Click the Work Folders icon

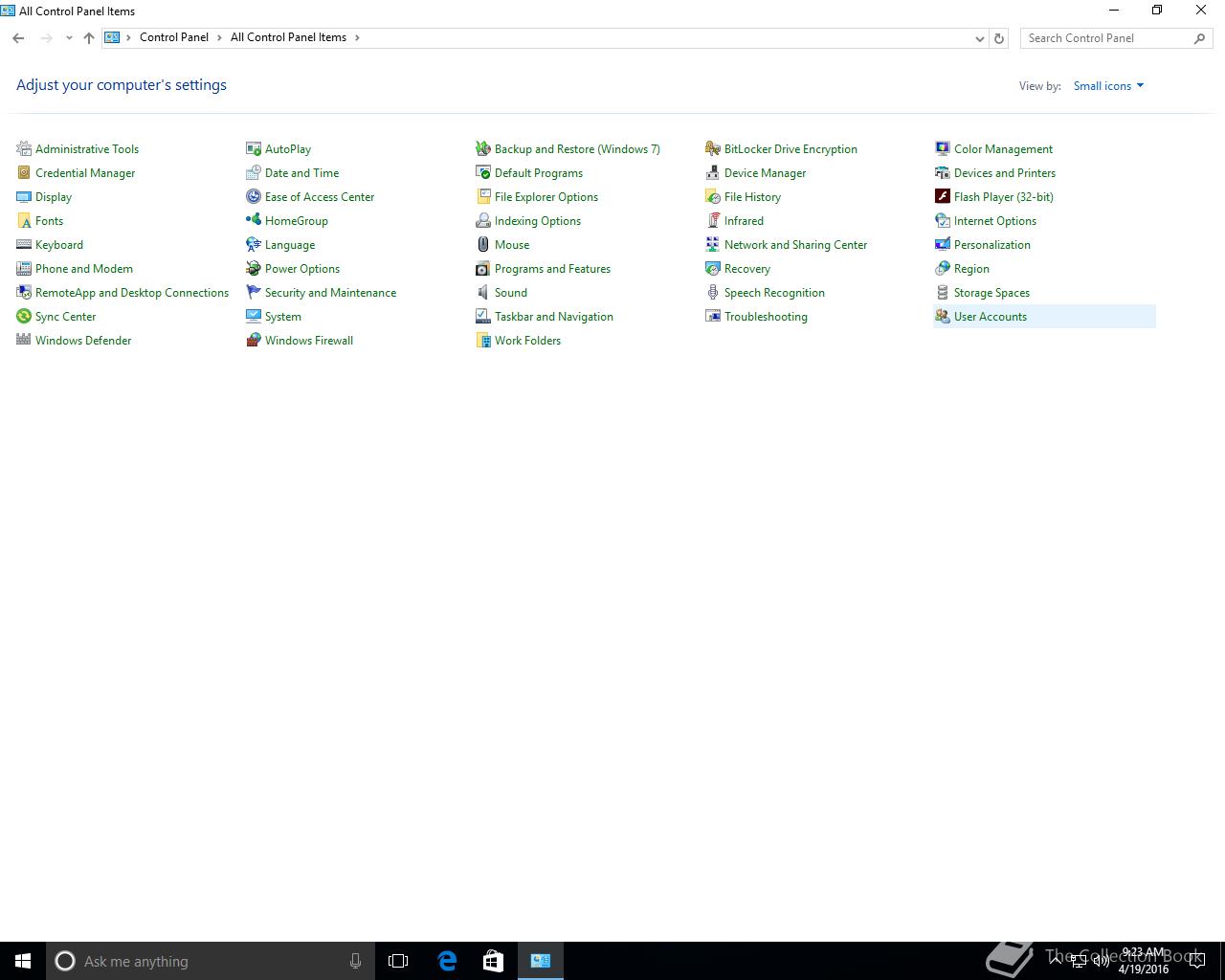point(483,340)
